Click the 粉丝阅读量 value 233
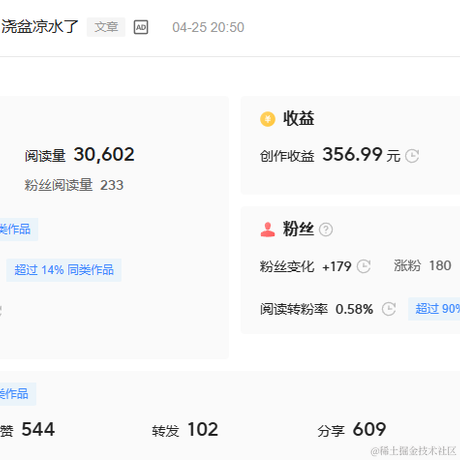 tap(112, 185)
